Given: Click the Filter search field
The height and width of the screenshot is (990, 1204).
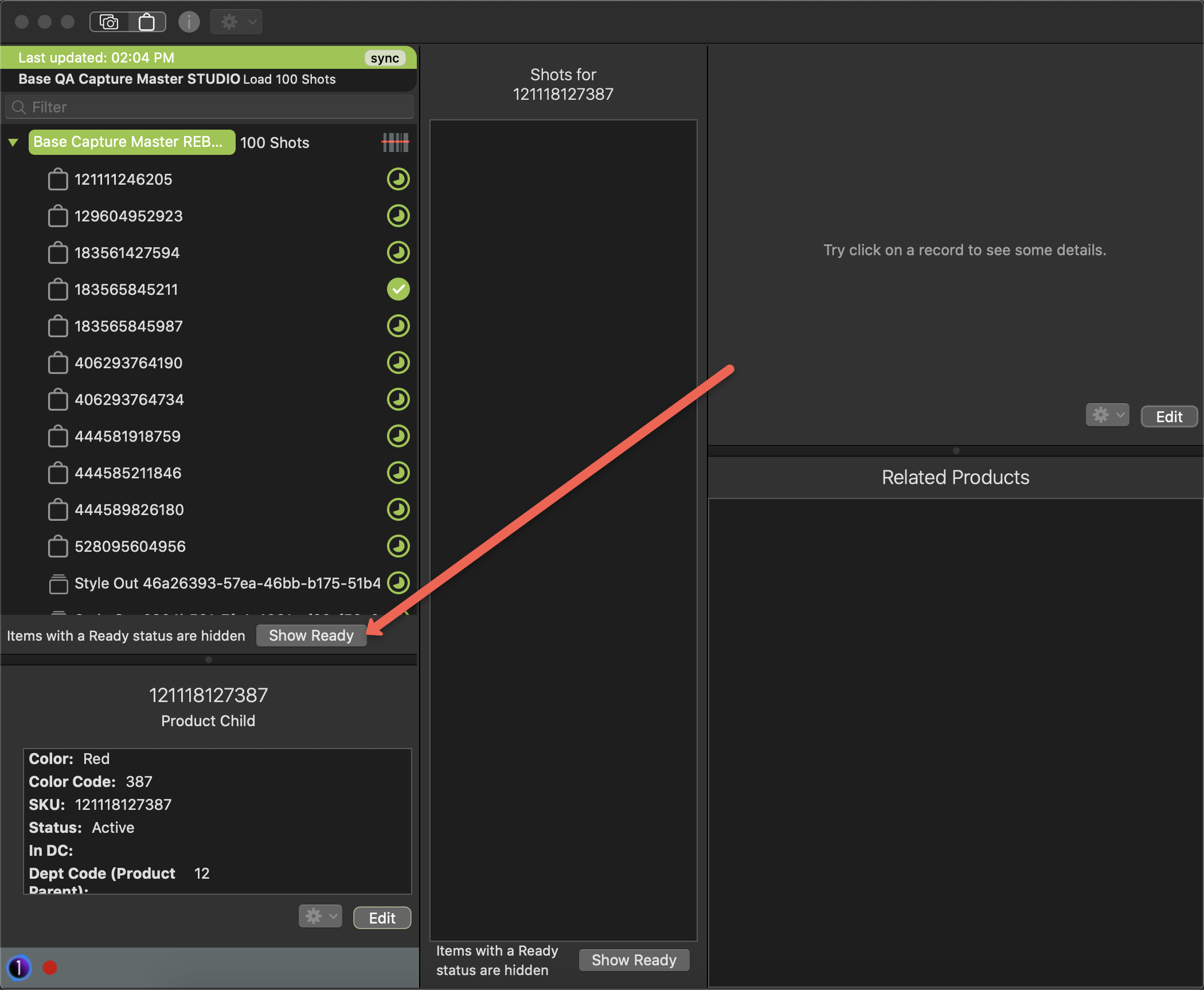Looking at the screenshot, I should [x=210, y=107].
